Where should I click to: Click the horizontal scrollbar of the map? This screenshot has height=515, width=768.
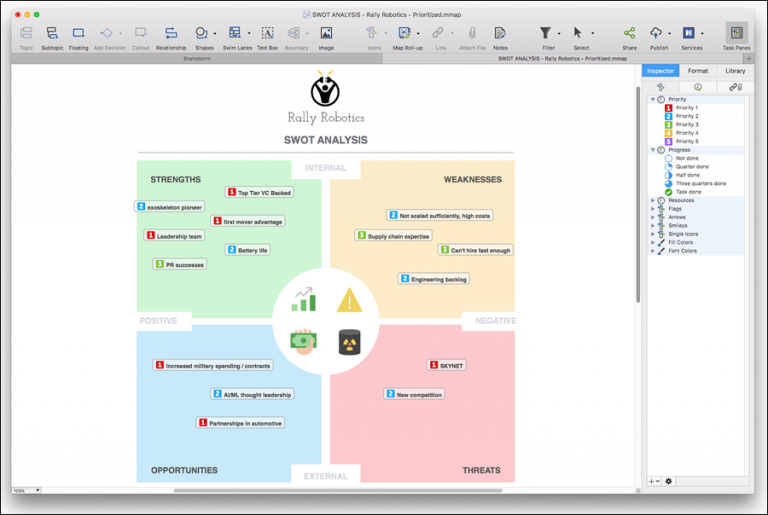pos(338,490)
